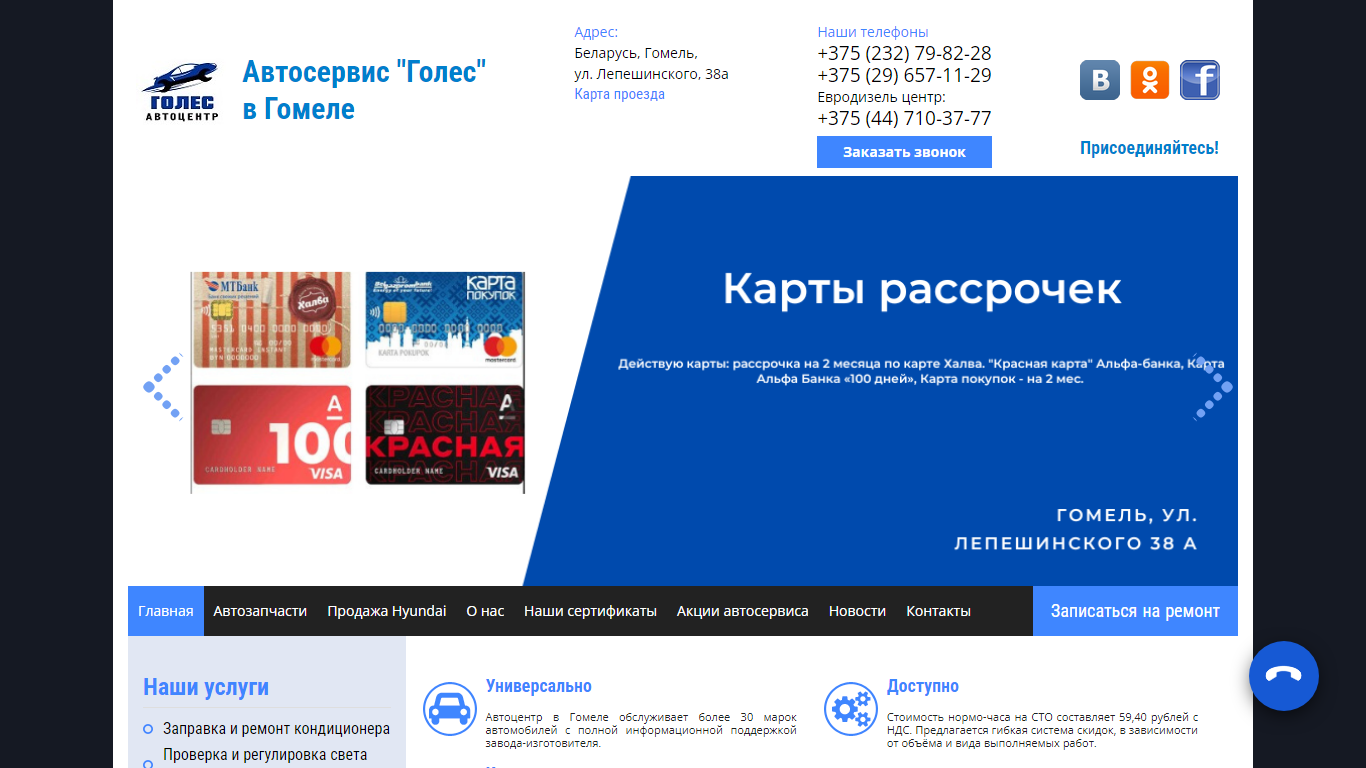Go to next slide with right arrow
The width and height of the screenshot is (1366, 768).
1213,386
